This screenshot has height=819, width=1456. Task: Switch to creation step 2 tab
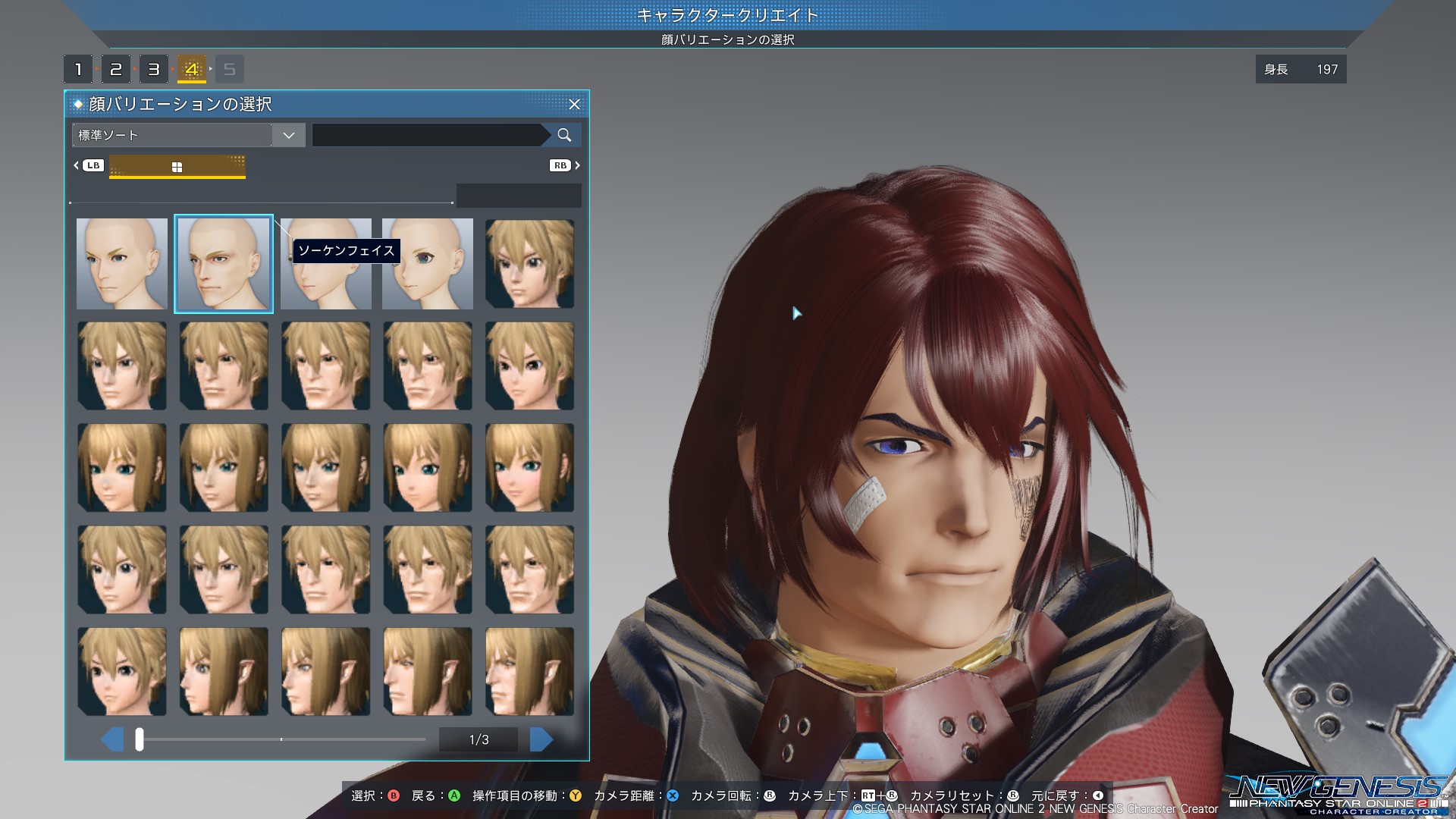[x=115, y=70]
